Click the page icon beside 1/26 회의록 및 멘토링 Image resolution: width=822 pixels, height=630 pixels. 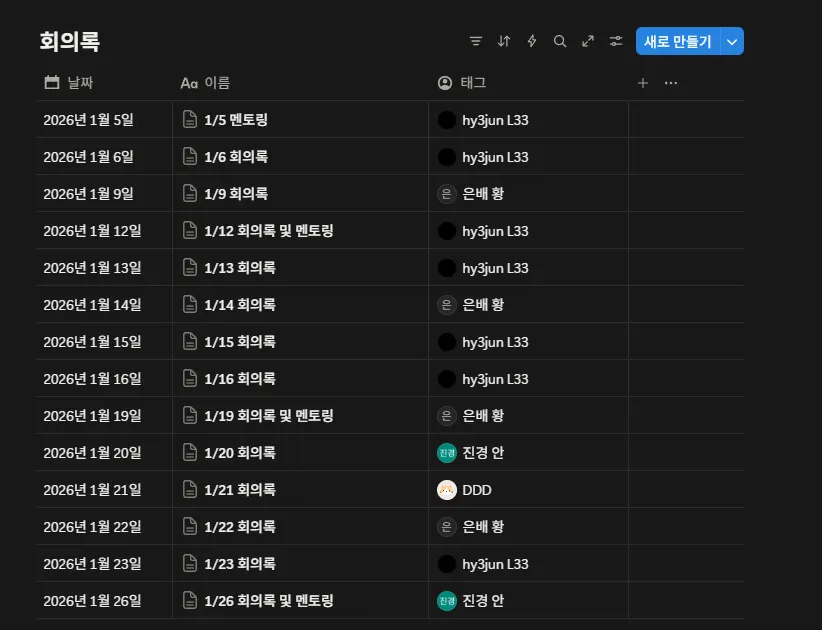pos(190,601)
